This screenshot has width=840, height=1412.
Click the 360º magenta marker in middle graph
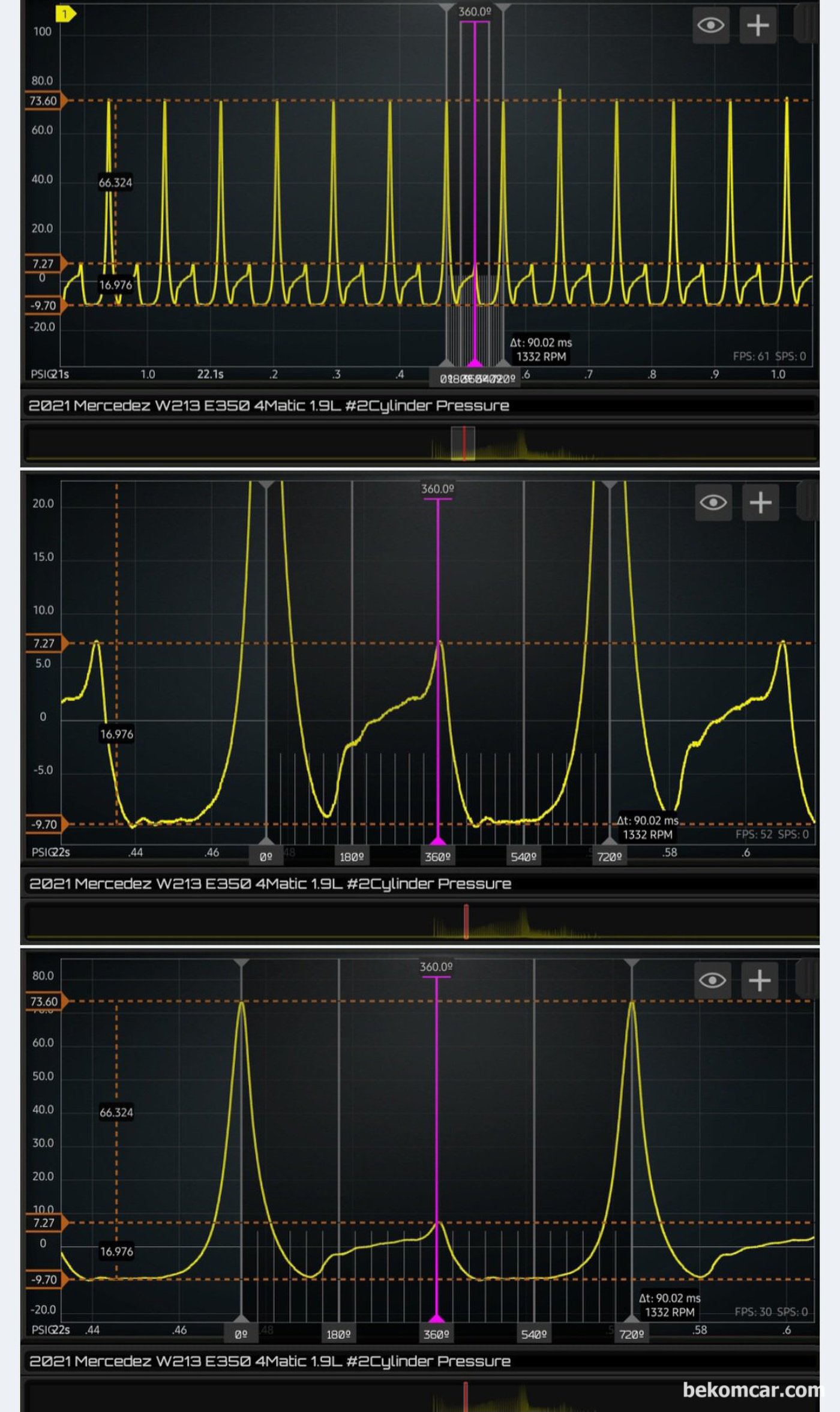(x=437, y=856)
